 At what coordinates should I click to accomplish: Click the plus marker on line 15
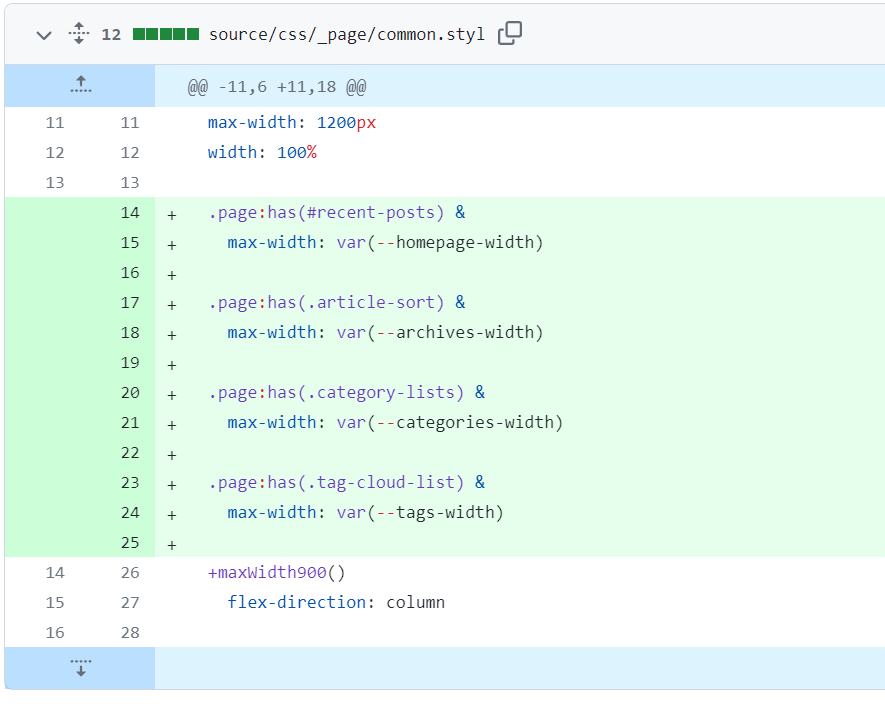click(172, 244)
